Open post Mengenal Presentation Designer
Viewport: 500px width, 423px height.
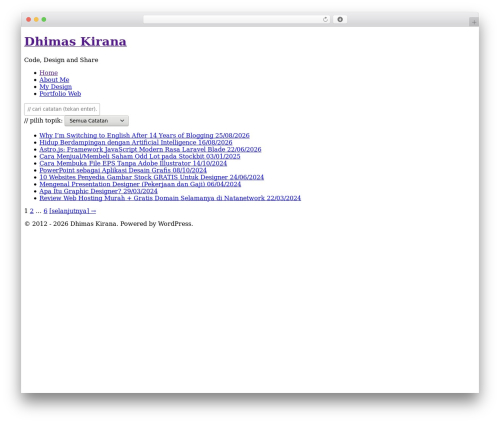click(140, 184)
